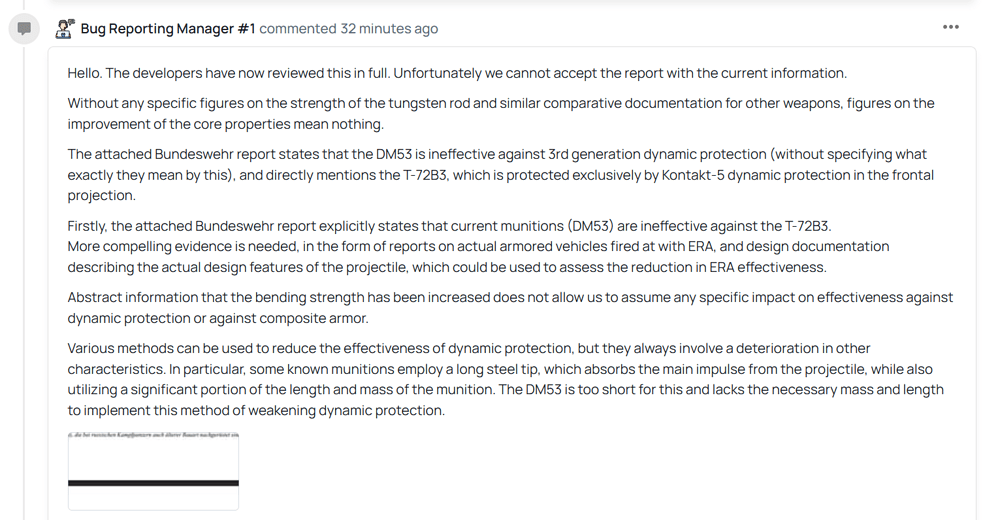Click the word 'Kontakt-5' in the text
The height and width of the screenshot is (520, 1000).
coord(693,175)
